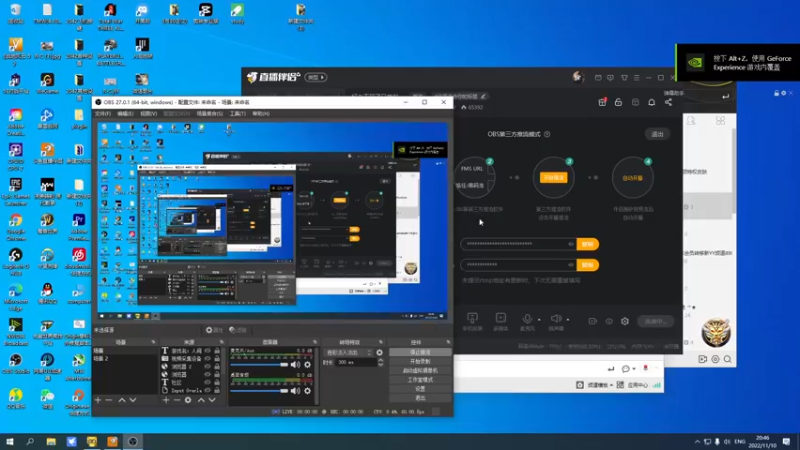Open the speaker options arrow in companion
This screenshot has height=450, width=800.
[x=568, y=320]
